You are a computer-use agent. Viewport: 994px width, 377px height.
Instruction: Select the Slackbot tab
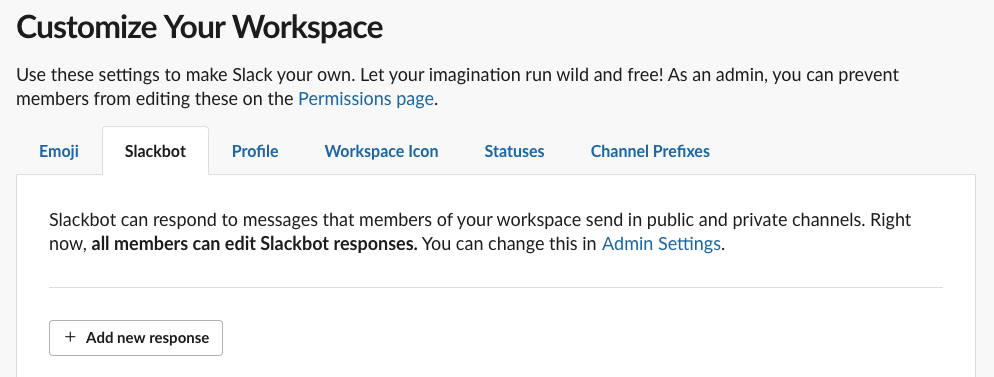155,151
